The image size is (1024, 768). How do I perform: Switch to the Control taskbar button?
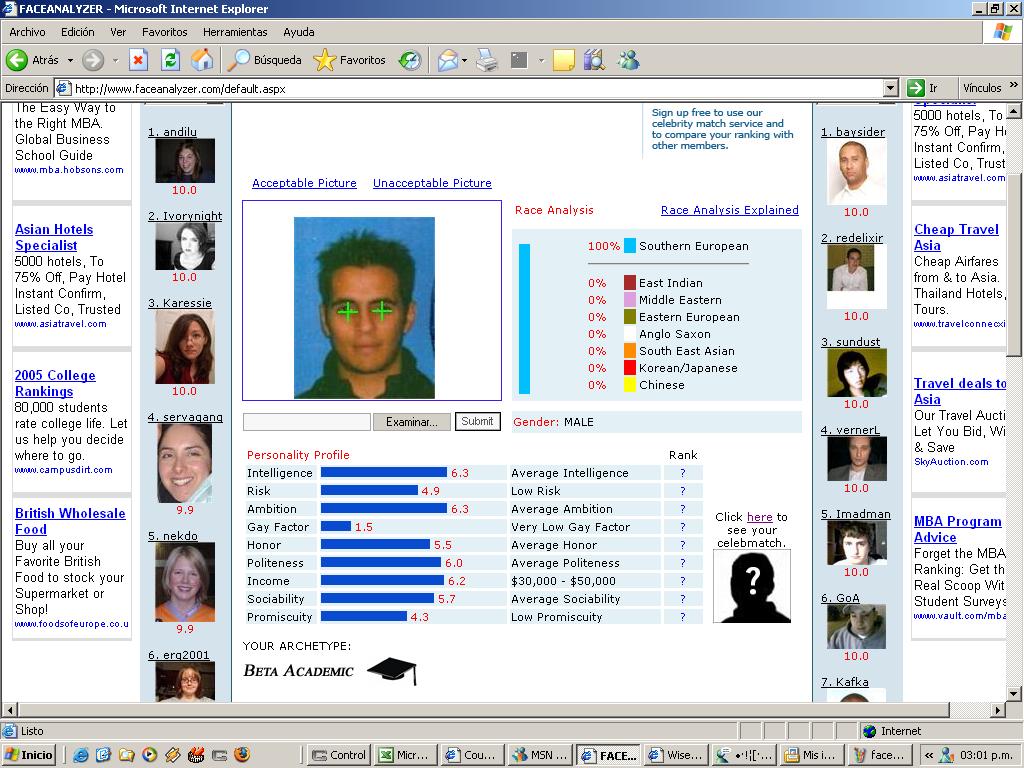click(339, 755)
